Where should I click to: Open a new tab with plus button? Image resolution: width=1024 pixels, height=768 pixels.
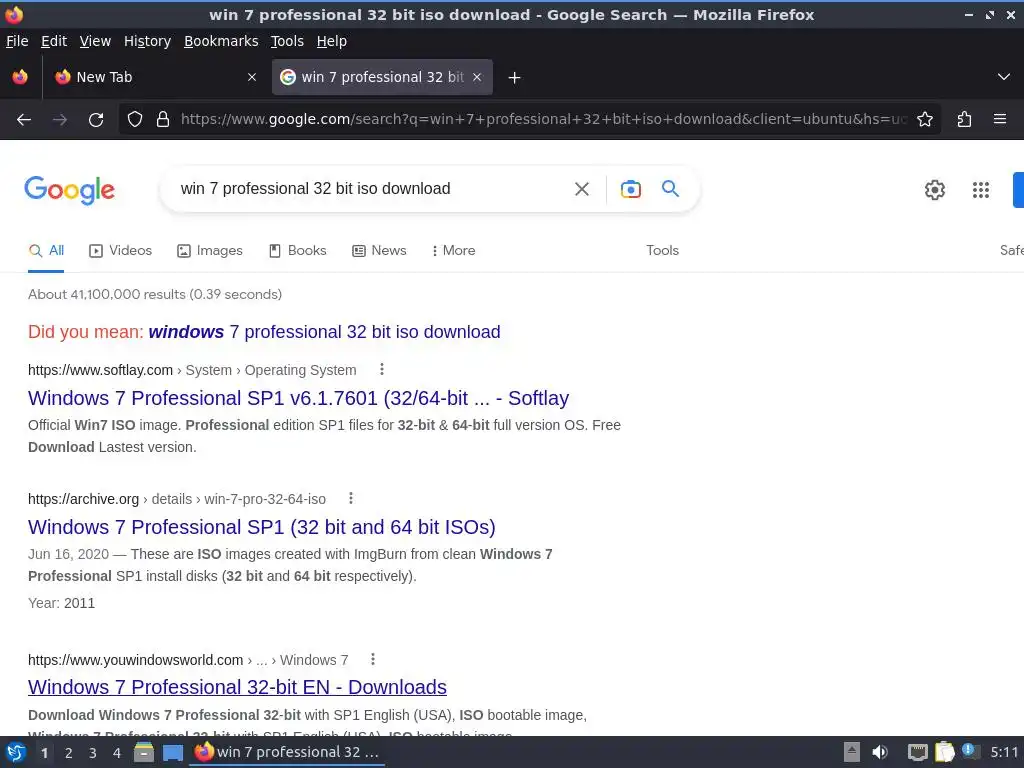515,78
